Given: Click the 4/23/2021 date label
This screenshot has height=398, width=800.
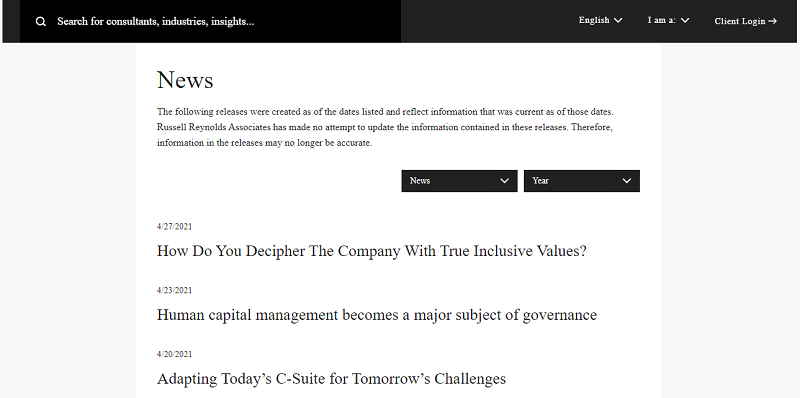Looking at the screenshot, I should pyautogui.click(x=174, y=290).
